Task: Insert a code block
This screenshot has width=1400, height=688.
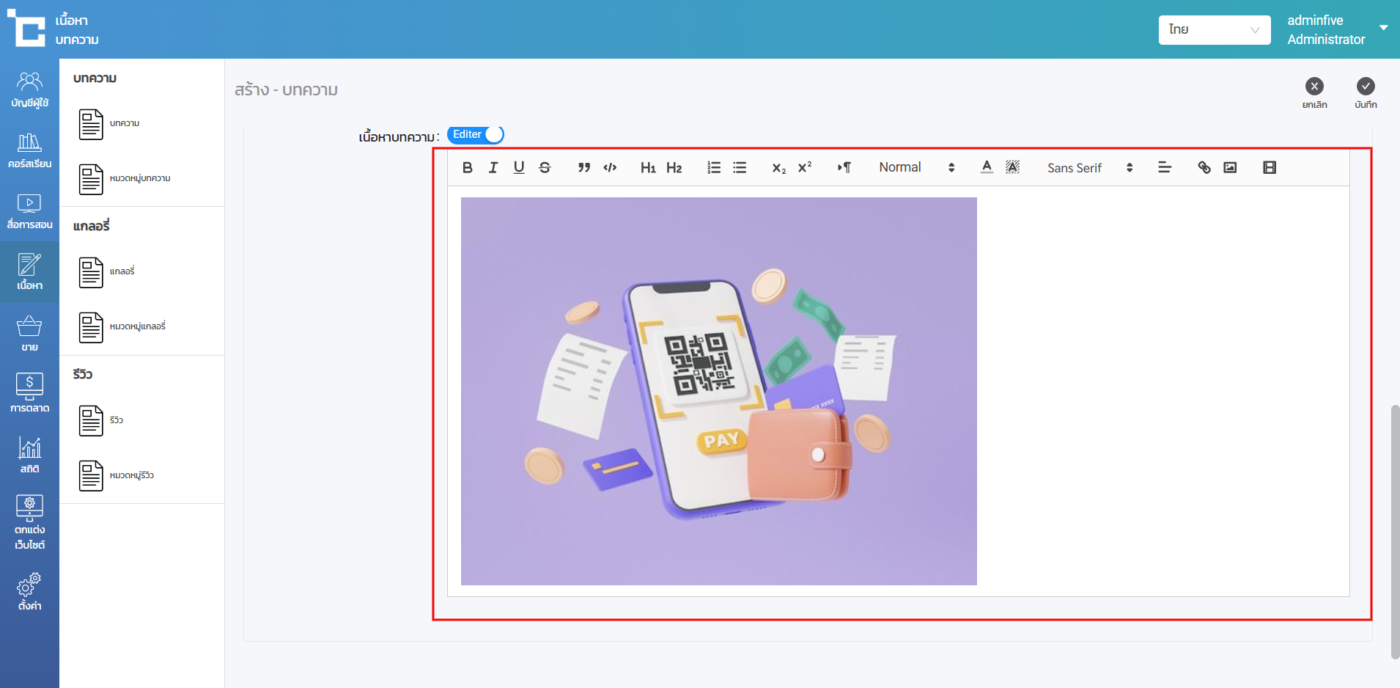Action: click(610, 168)
